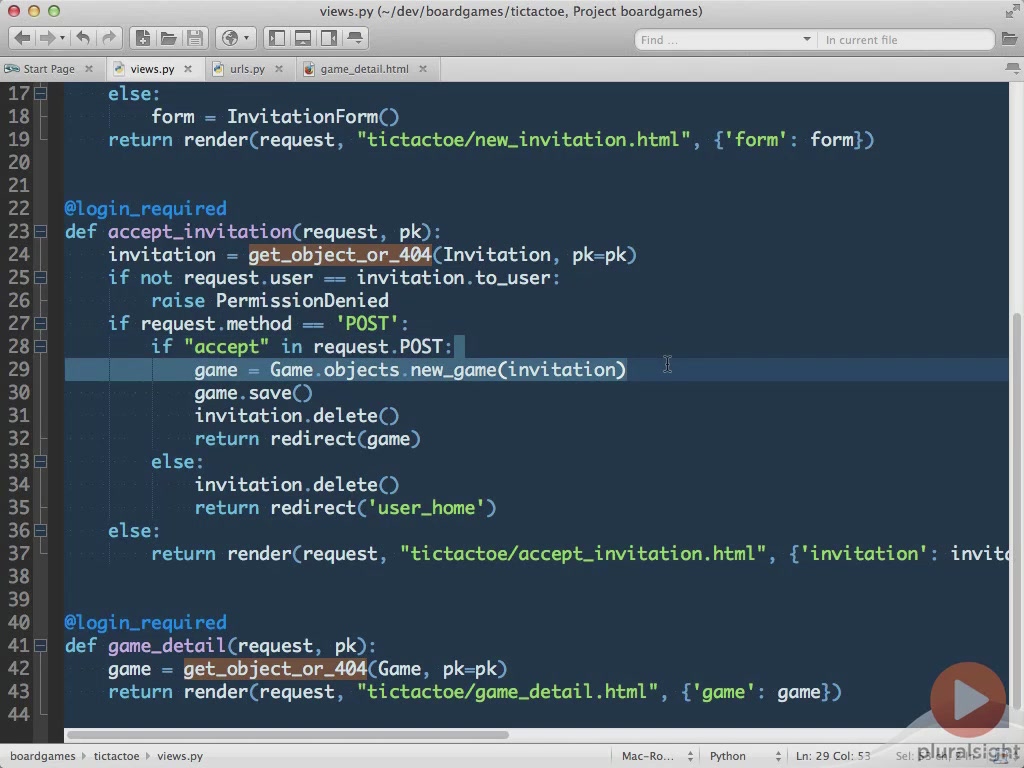Click the globe browser preview icon
1024x768 pixels.
tap(230, 39)
